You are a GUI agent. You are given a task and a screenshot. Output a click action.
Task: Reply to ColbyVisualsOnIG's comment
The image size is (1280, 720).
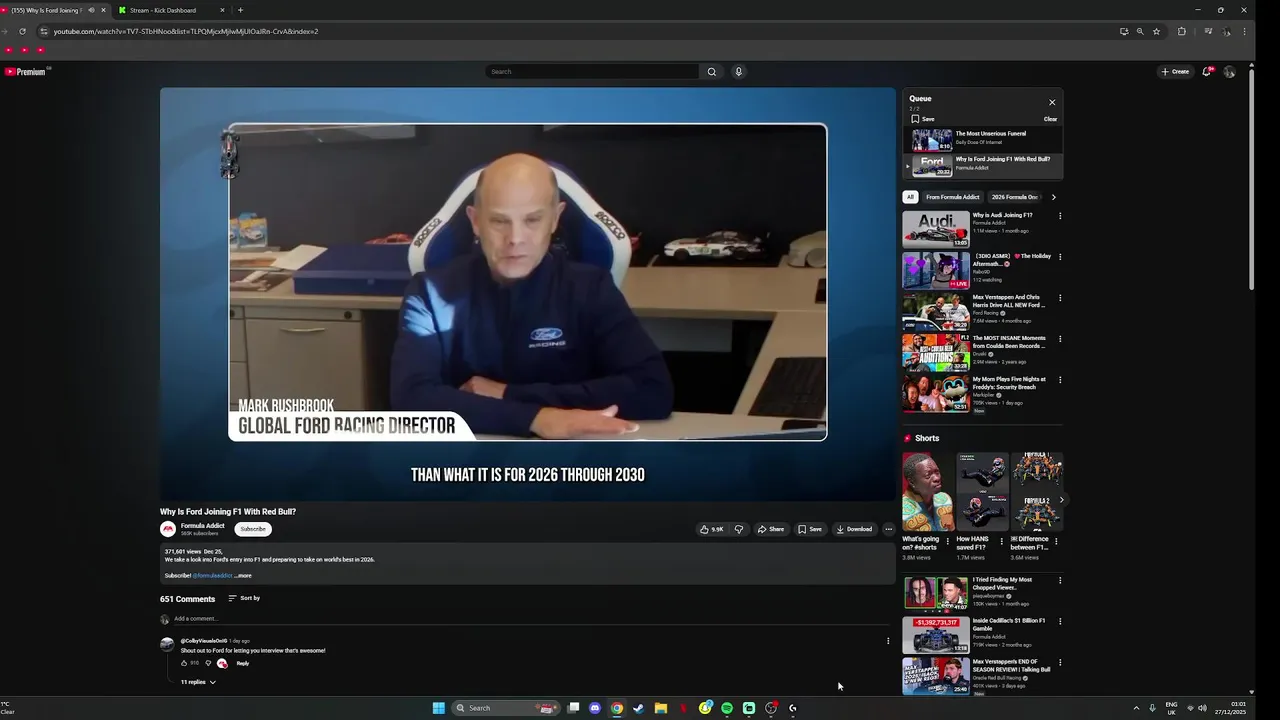243,663
